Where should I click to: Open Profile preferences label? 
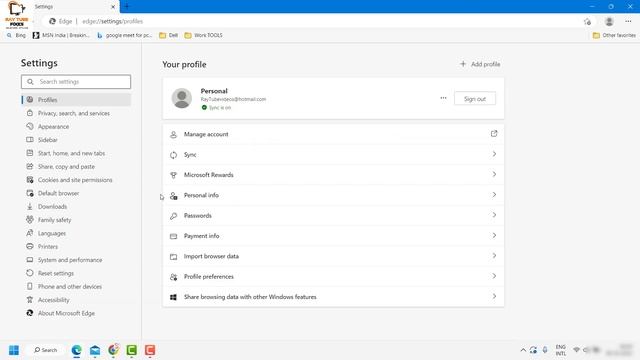(x=209, y=277)
